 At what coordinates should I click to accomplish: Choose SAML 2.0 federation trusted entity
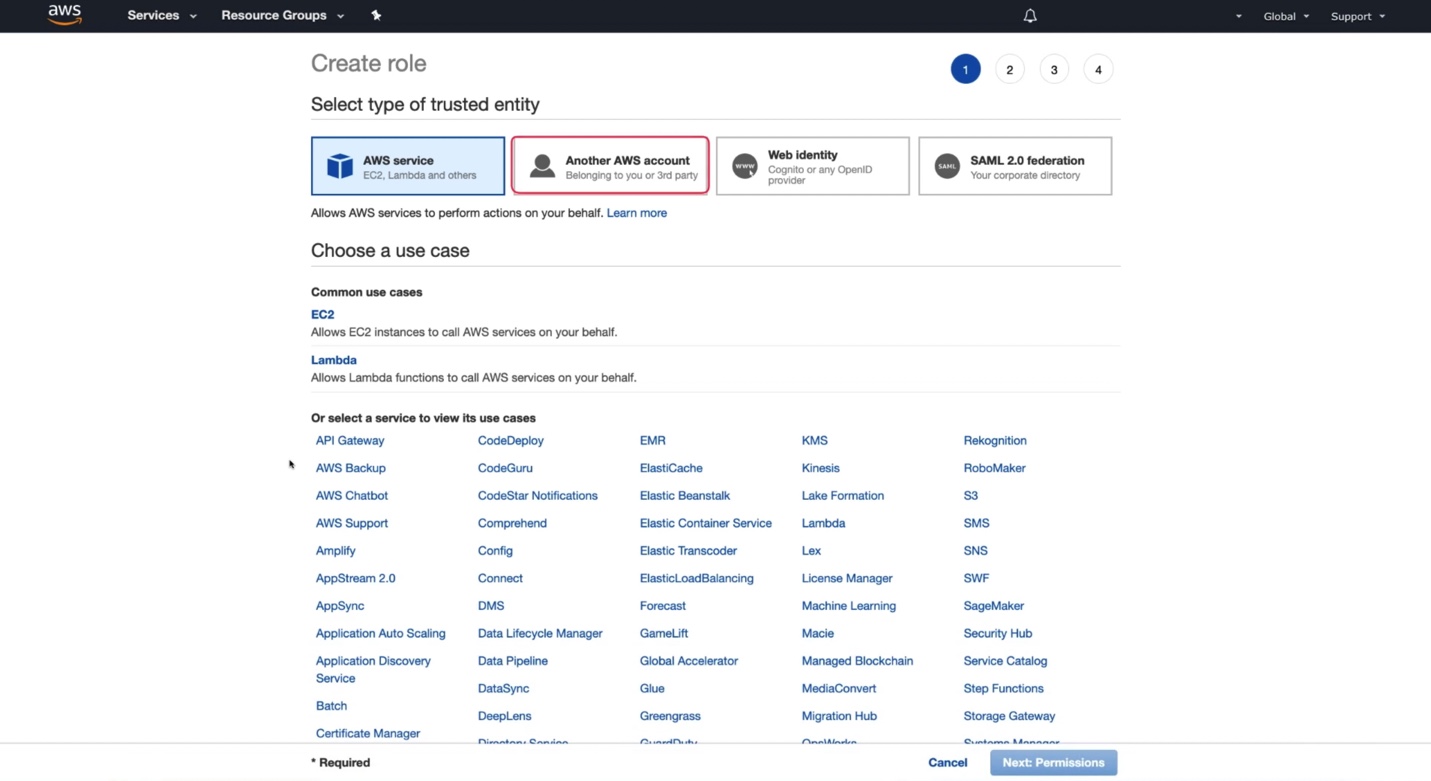(x=1015, y=166)
